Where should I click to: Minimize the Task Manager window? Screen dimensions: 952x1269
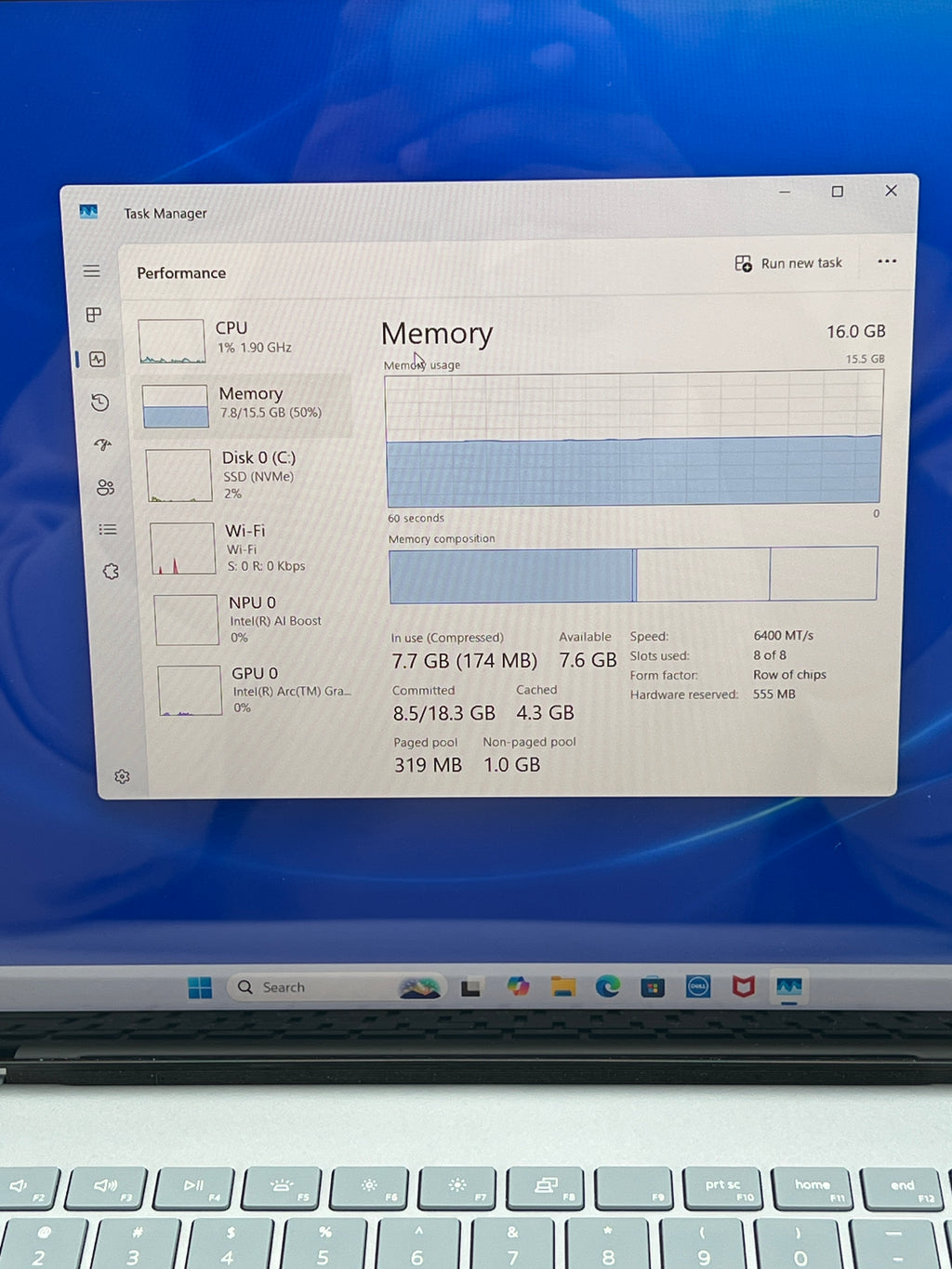(x=785, y=192)
